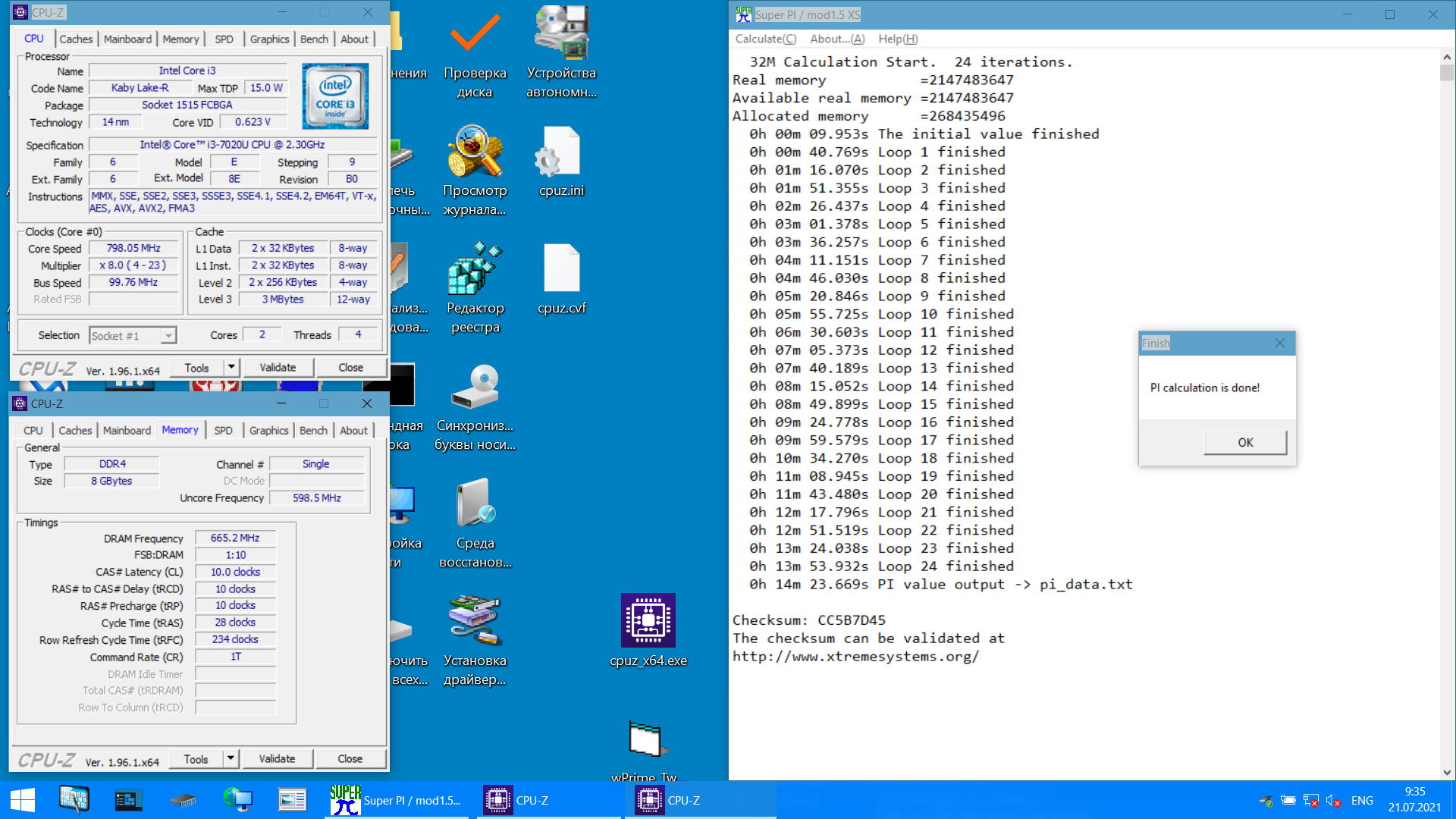Screen dimensions: 1456x819
Task: Select the cpuz.cvf file icon
Action: [x=561, y=279]
